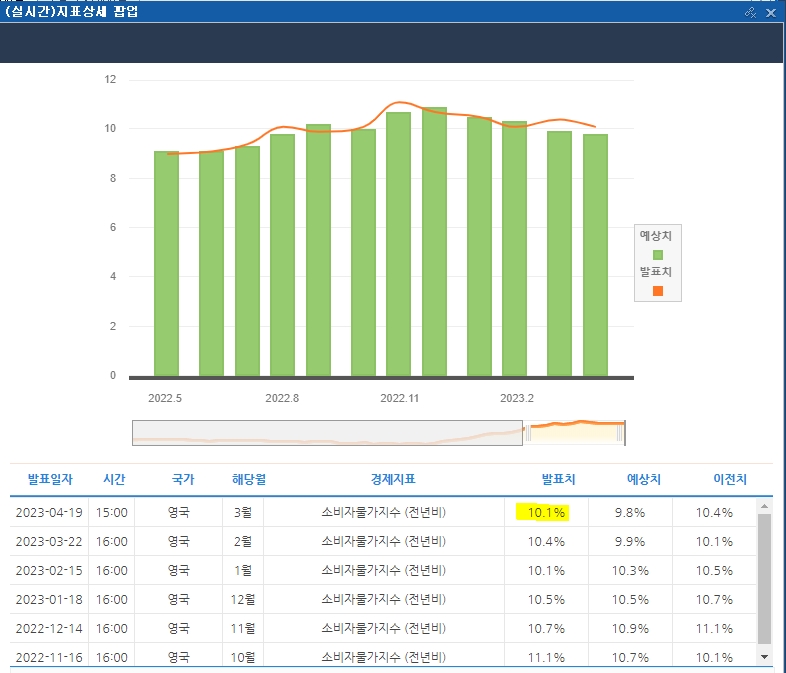Sort by the 발표일자 column header

pyautogui.click(x=50, y=479)
